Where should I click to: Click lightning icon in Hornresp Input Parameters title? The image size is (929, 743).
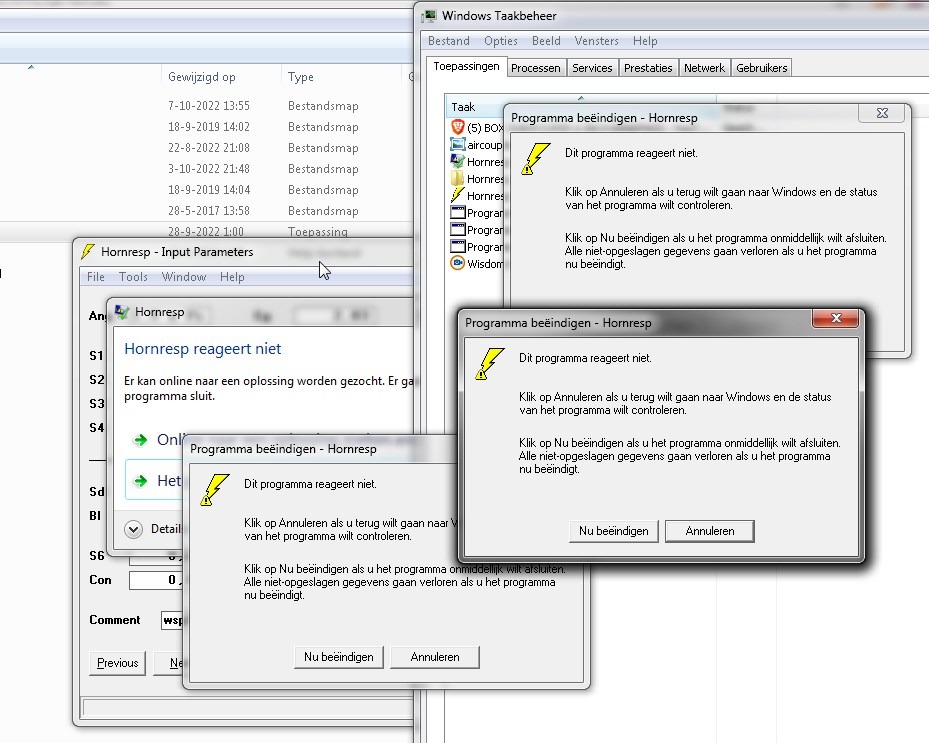pyautogui.click(x=88, y=251)
